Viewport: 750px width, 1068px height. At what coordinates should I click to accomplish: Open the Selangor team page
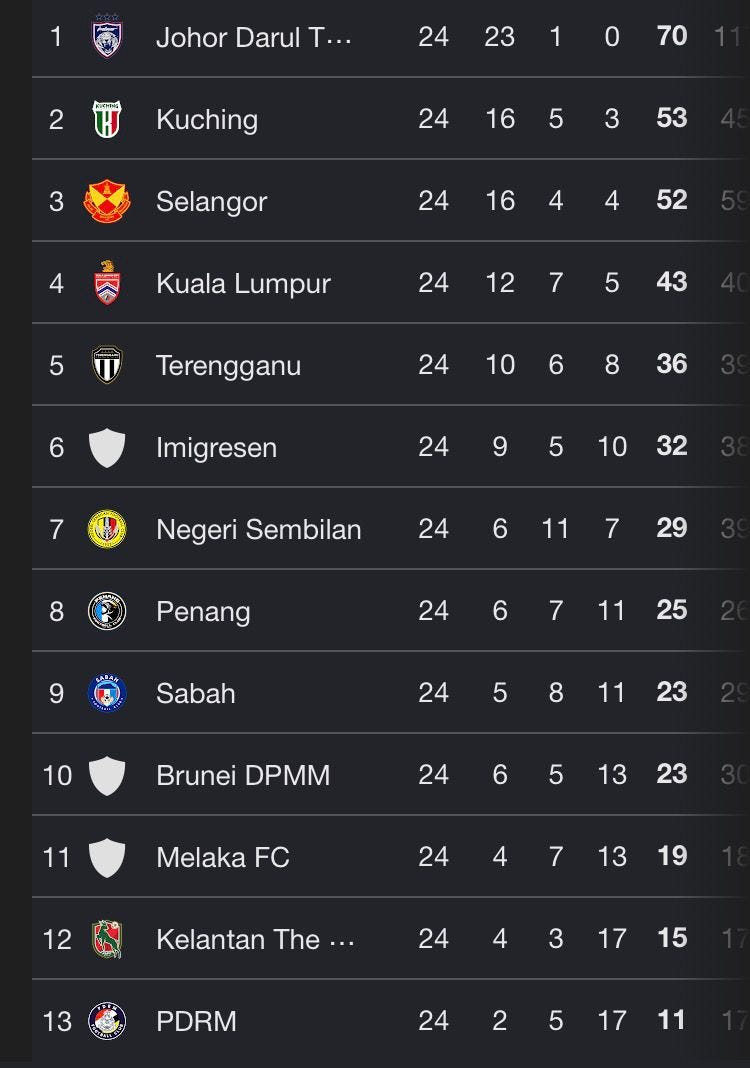pyautogui.click(x=211, y=202)
